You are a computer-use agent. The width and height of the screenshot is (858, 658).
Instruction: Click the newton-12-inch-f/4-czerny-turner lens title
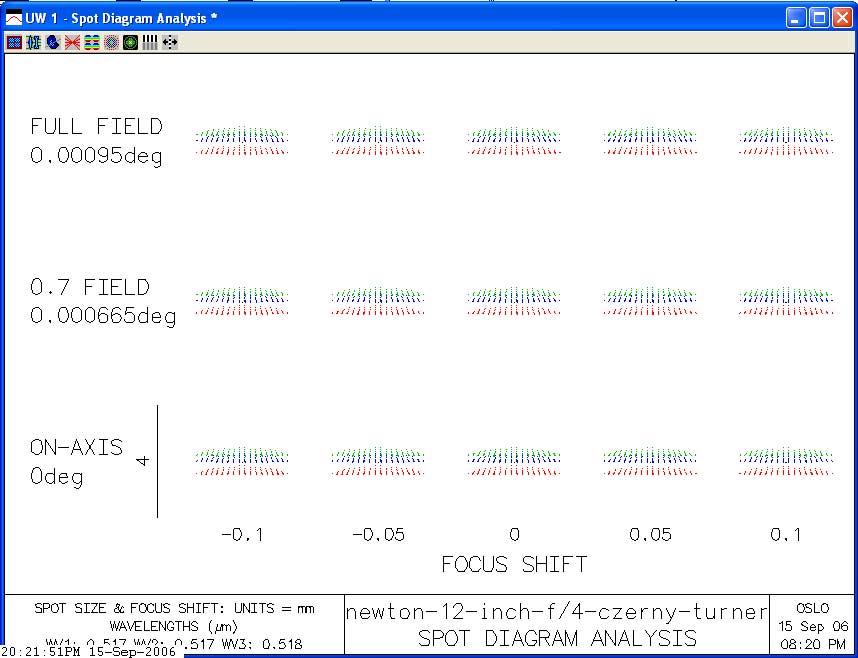557,613
